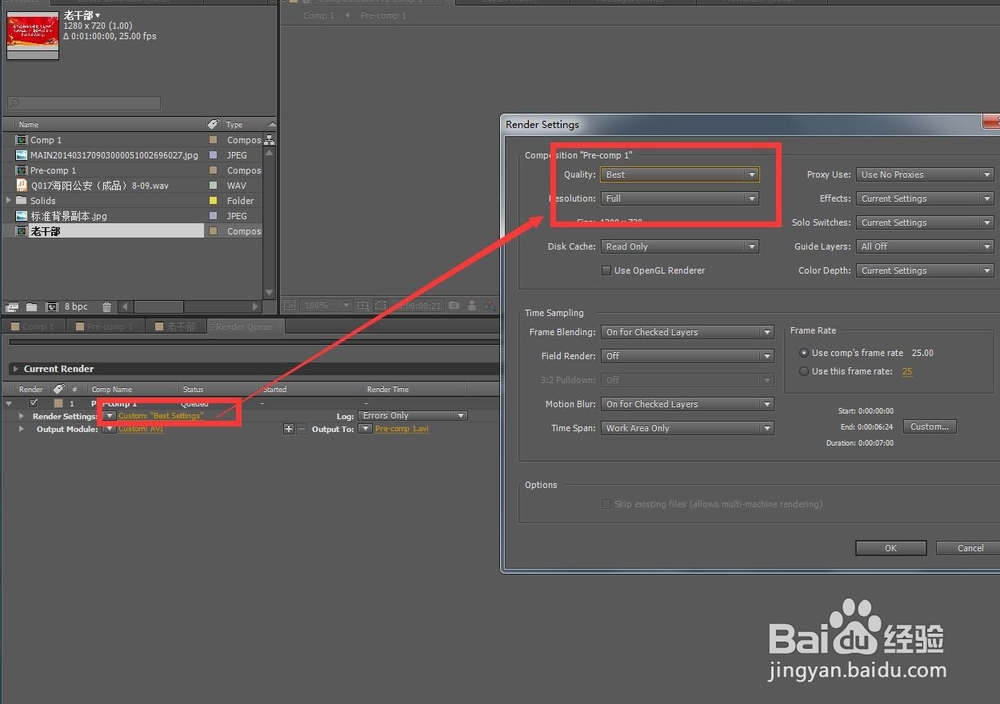Remove output module with minus icon

(x=302, y=429)
